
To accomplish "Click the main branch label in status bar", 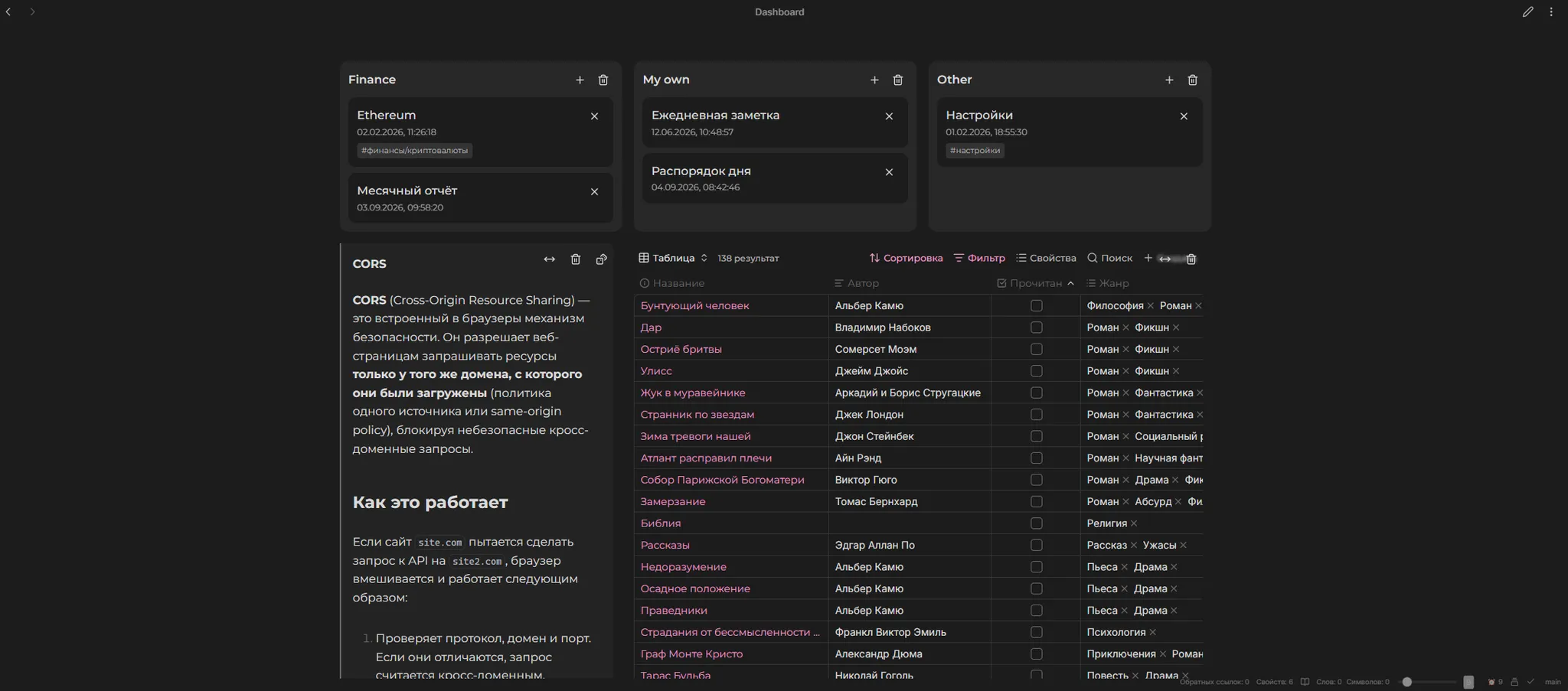I will click(x=1553, y=682).
